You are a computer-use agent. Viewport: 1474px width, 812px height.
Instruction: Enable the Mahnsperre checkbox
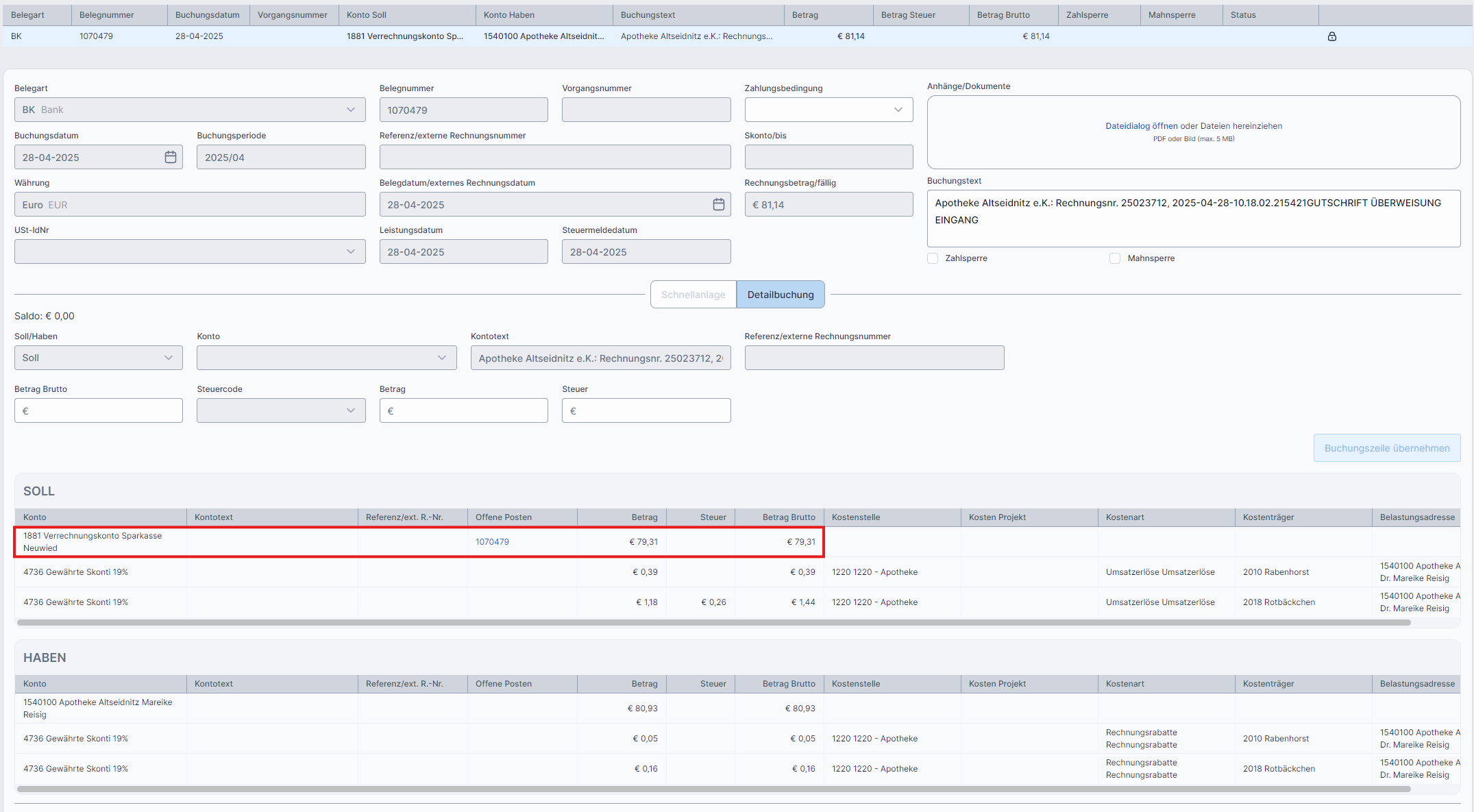coord(1115,258)
